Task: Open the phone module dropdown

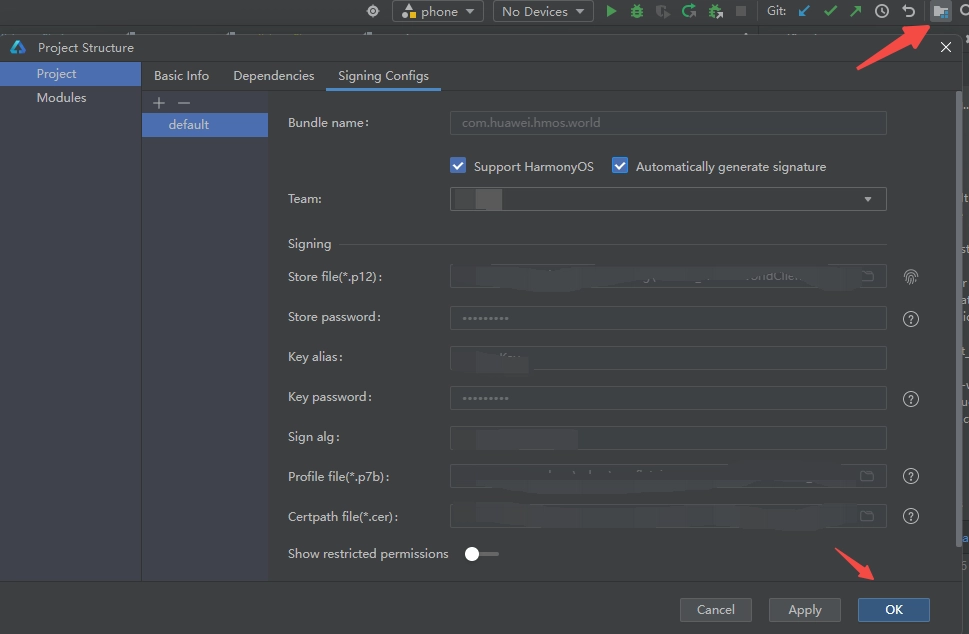Action: point(438,12)
